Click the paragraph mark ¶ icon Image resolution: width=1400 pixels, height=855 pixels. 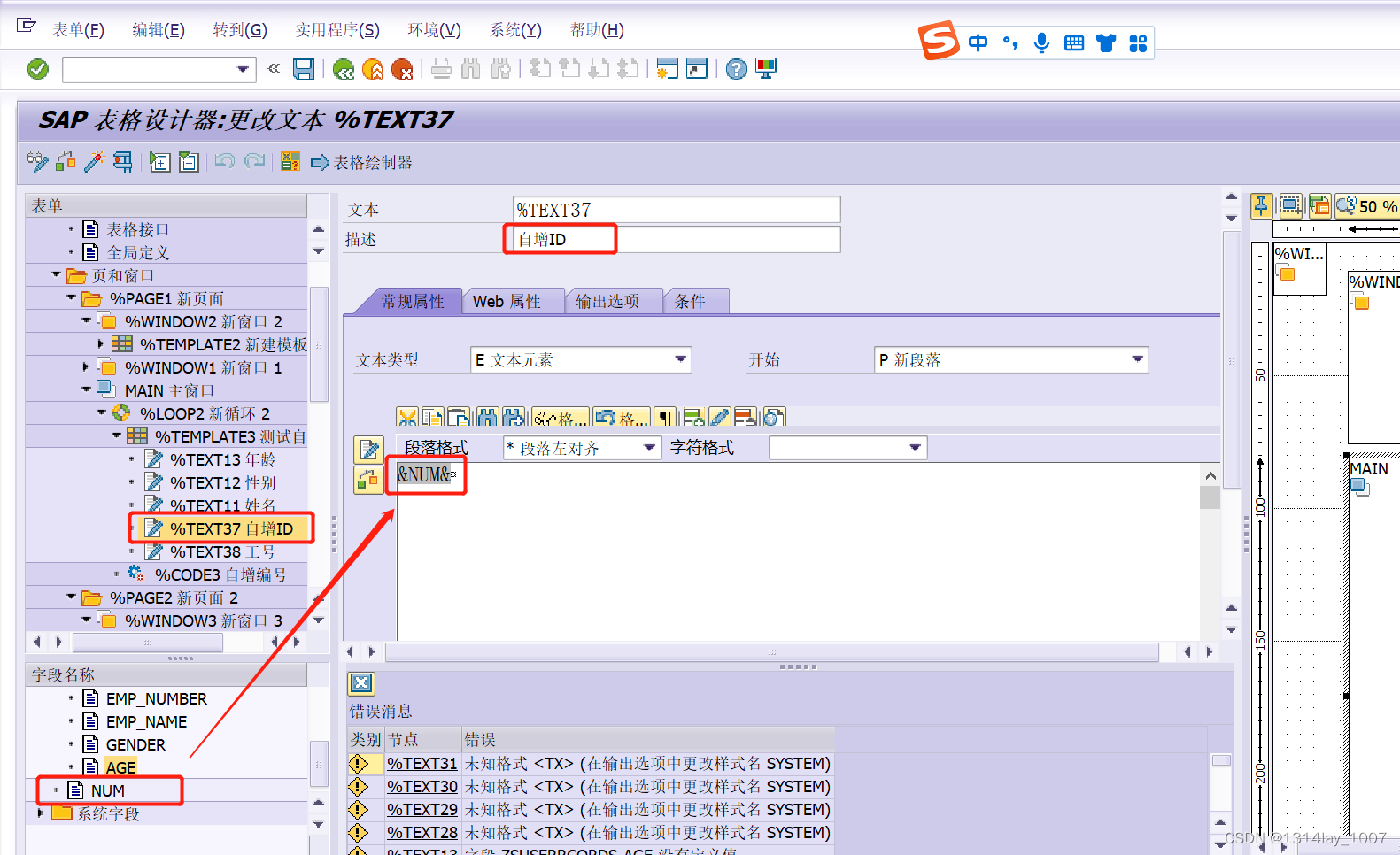666,417
